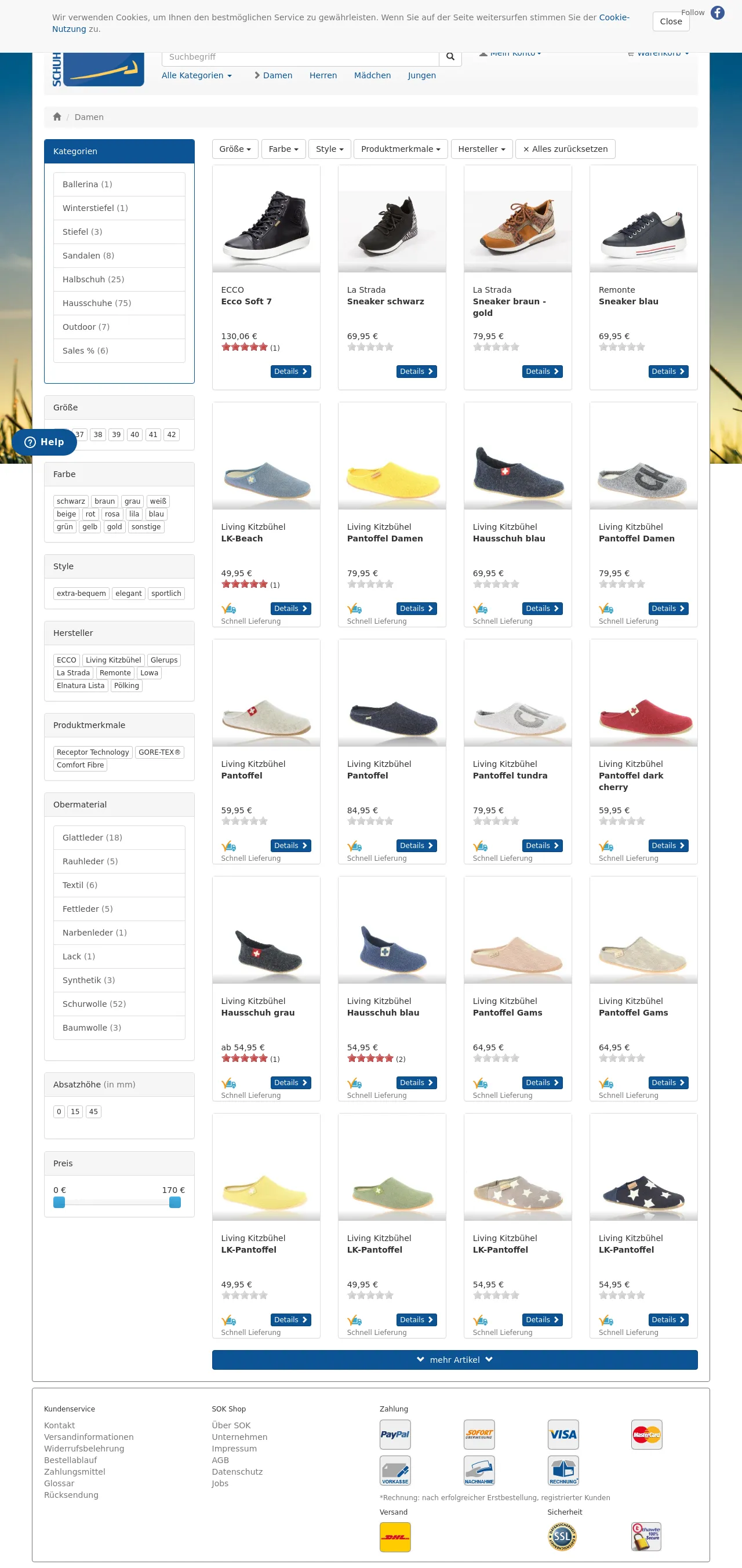The image size is (742, 1568).
Task: Click fast delivery icon on Pantoffel dark cherry
Action: (x=606, y=846)
